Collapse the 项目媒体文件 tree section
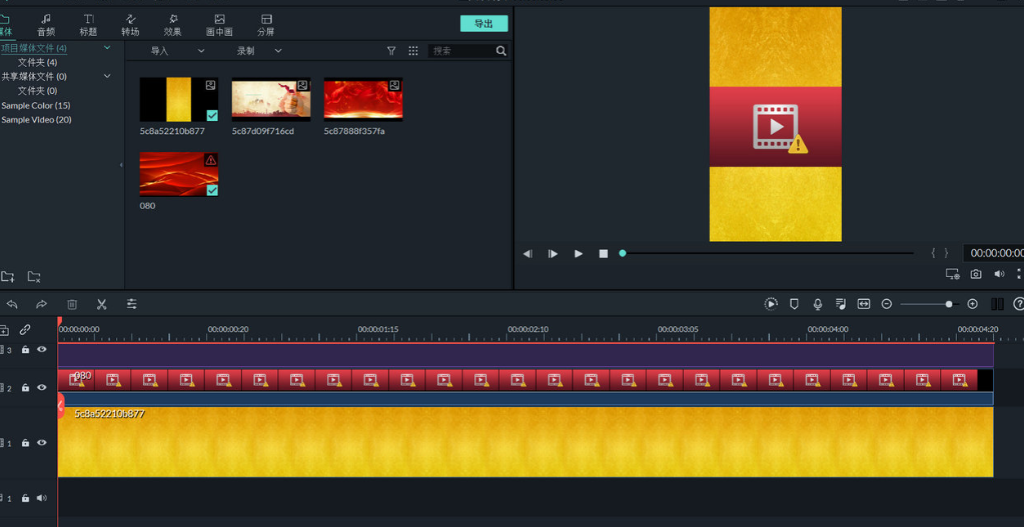The height and width of the screenshot is (527, 1024). pos(107,48)
